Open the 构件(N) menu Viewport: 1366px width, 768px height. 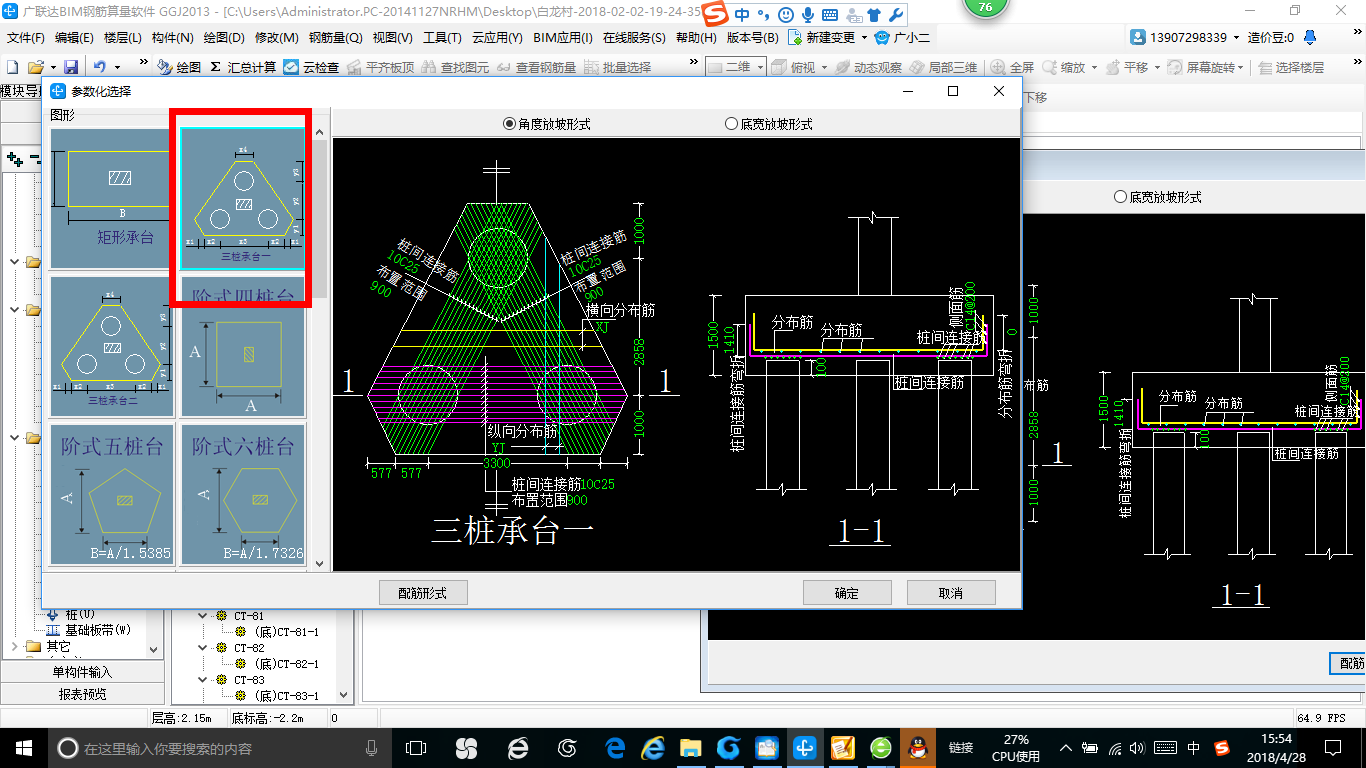(x=172, y=38)
